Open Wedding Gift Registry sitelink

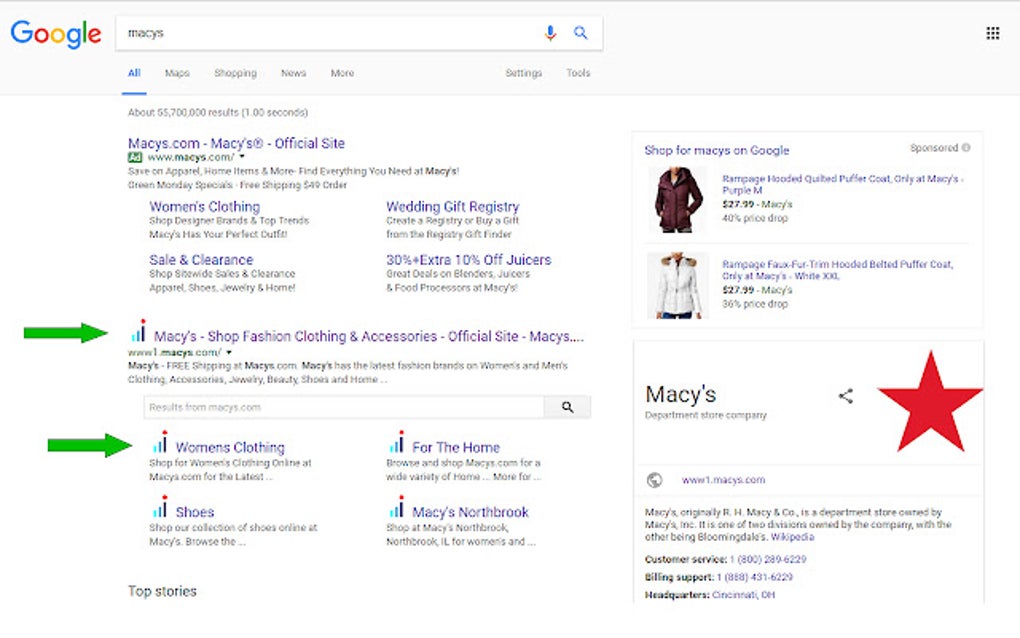click(453, 207)
